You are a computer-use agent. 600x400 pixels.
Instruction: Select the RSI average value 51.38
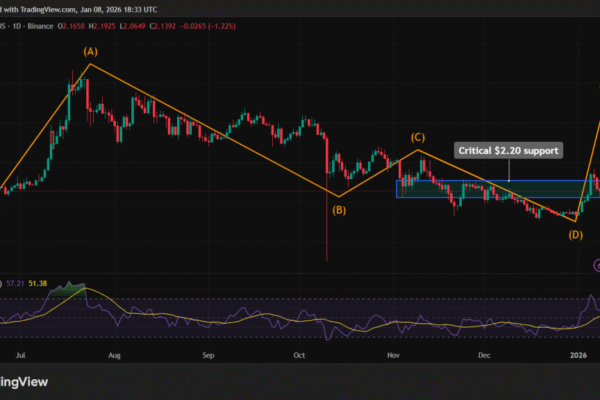40,285
